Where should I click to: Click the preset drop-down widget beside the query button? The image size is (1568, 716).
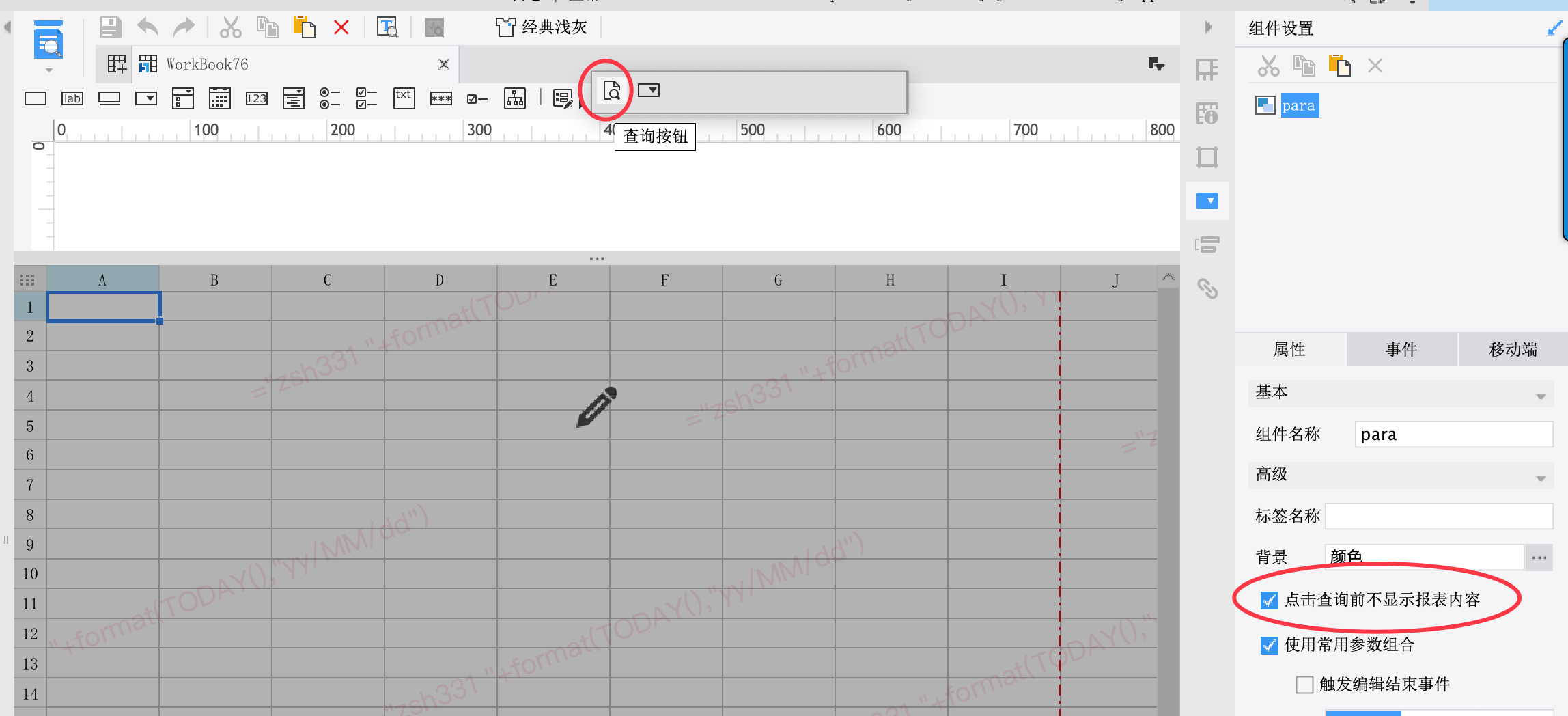[x=649, y=90]
